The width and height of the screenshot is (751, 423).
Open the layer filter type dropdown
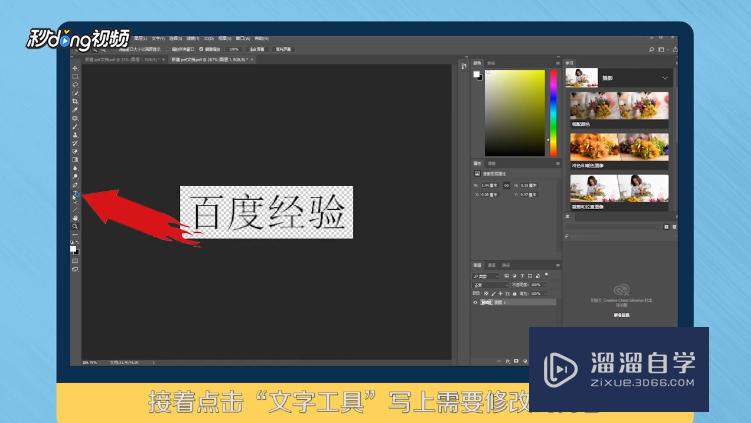coord(486,276)
